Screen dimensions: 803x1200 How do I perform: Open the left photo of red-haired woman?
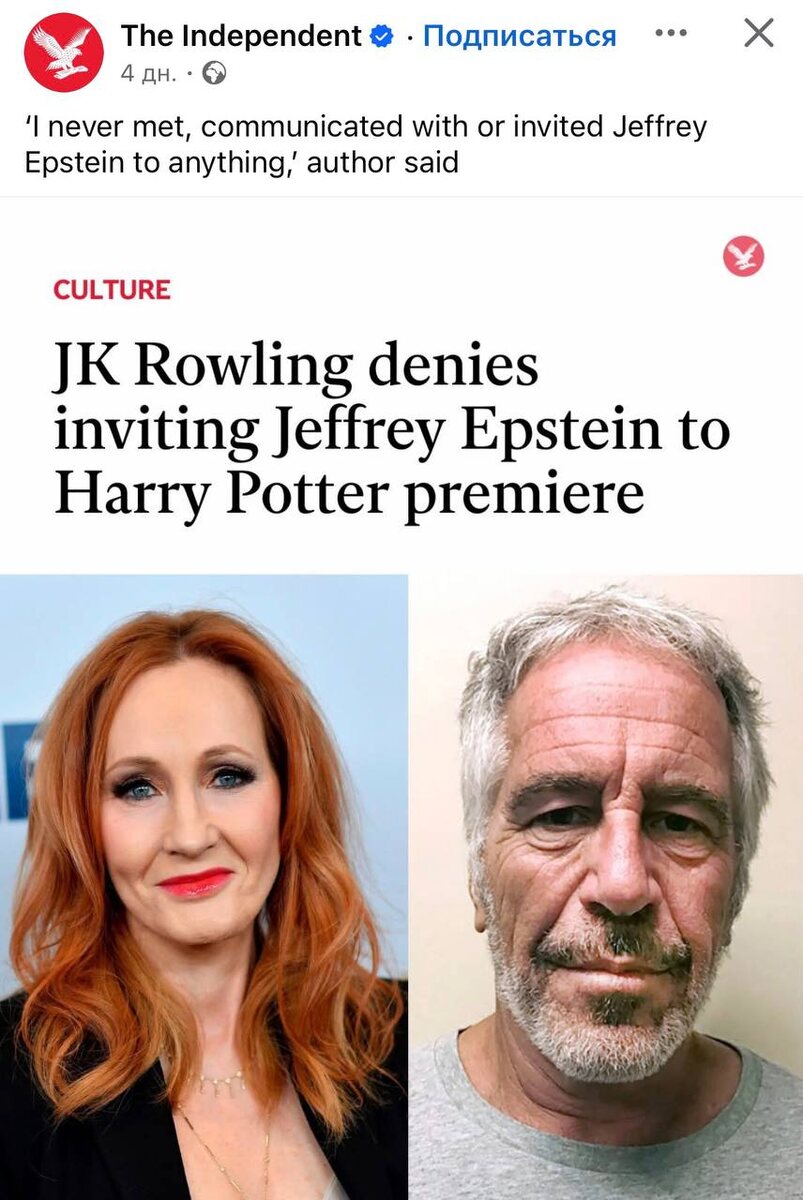click(204, 887)
